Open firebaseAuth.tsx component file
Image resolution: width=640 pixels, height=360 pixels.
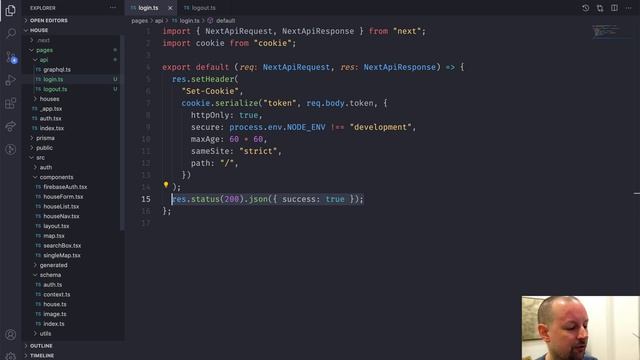65,187
